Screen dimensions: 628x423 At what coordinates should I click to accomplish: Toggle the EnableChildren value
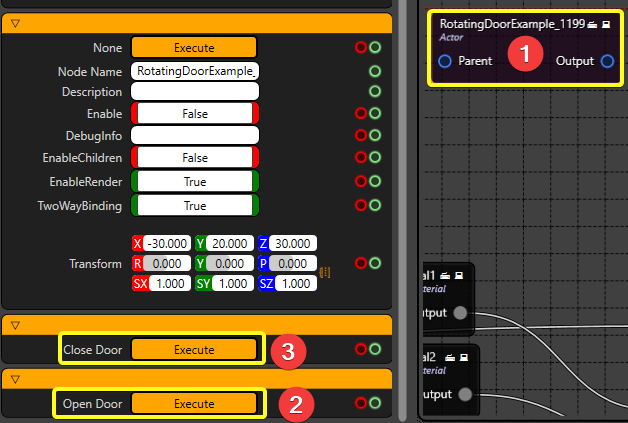tap(194, 158)
